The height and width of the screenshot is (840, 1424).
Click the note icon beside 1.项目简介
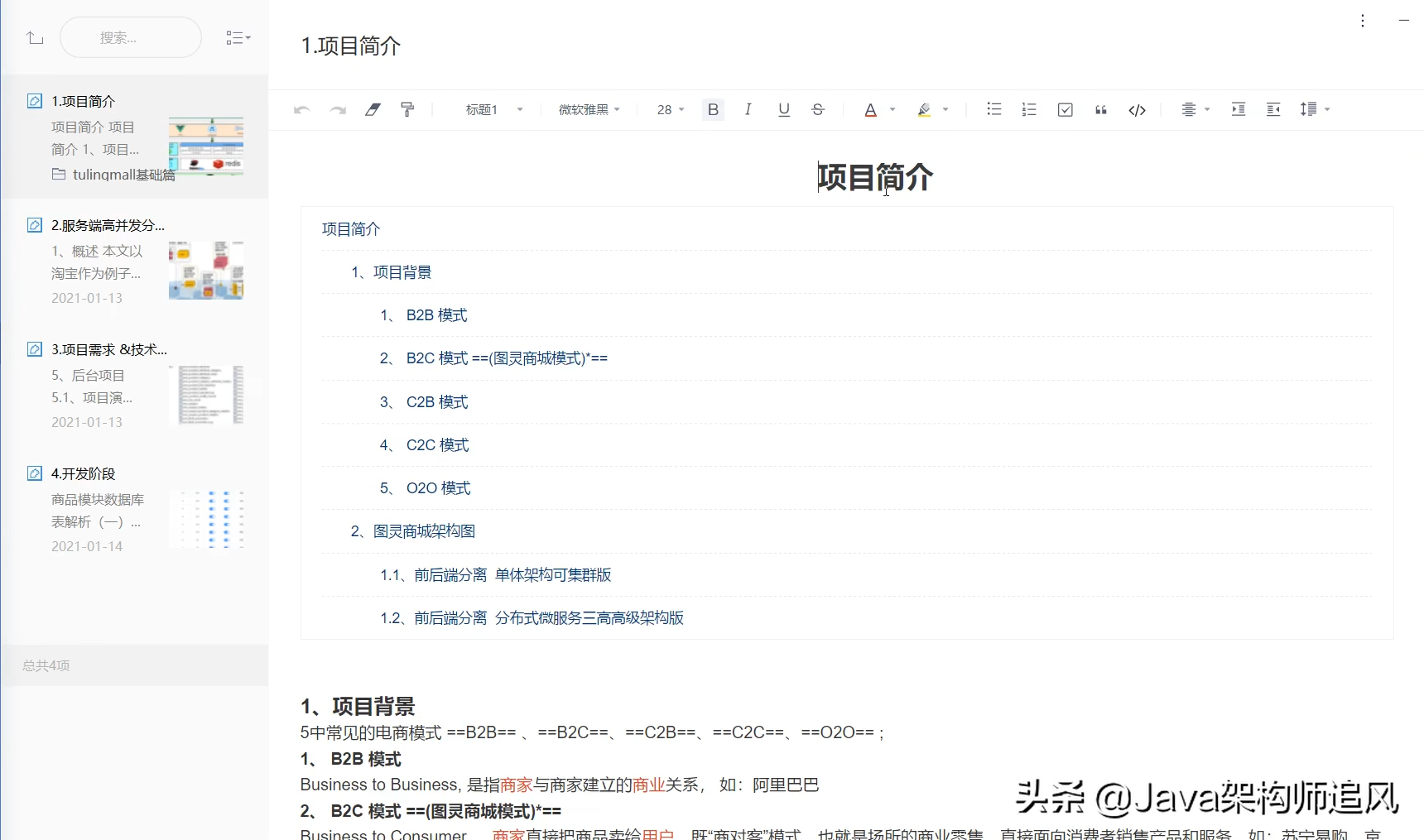pos(35,101)
